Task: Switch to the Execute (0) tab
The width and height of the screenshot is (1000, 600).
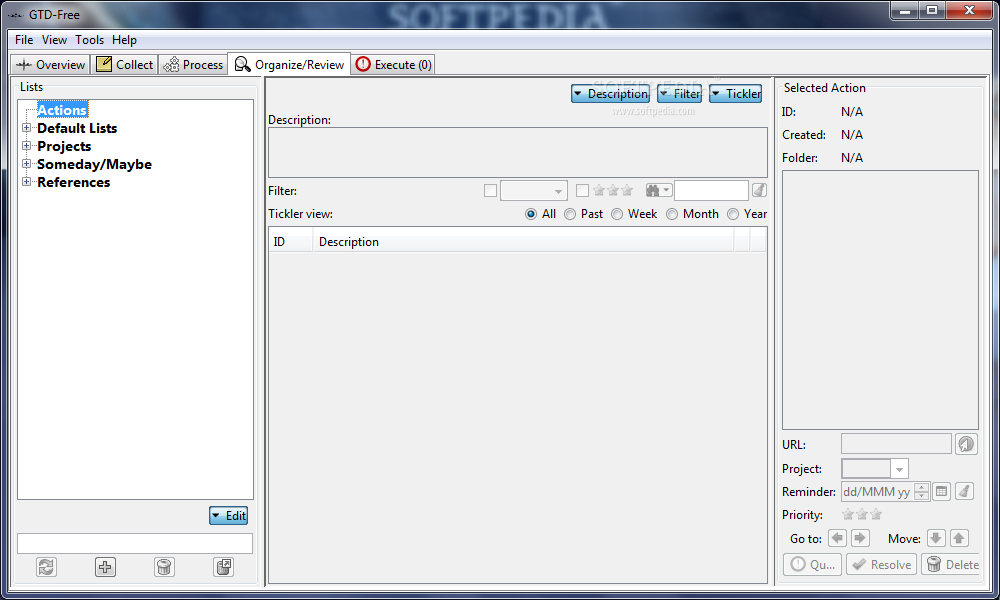Action: (x=393, y=64)
